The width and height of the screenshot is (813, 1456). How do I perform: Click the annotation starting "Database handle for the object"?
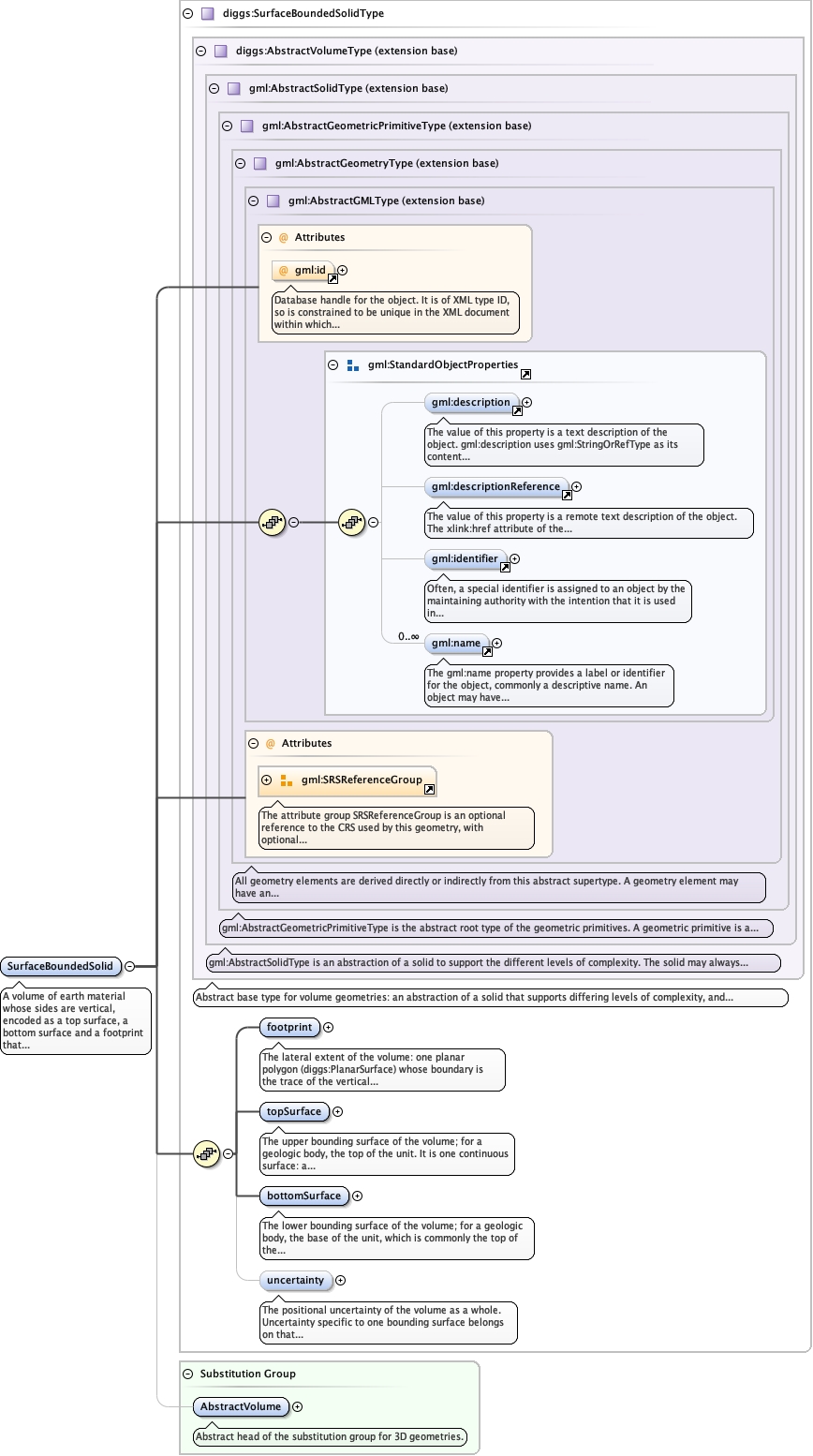[395, 312]
